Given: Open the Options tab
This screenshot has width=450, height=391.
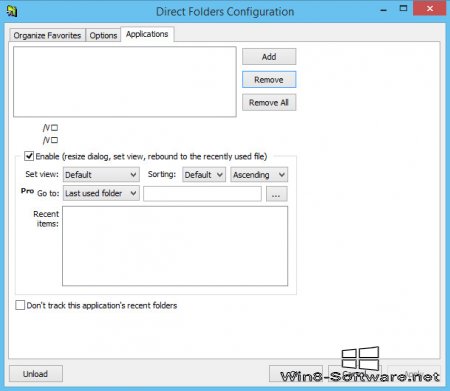Looking at the screenshot, I should [x=103, y=35].
